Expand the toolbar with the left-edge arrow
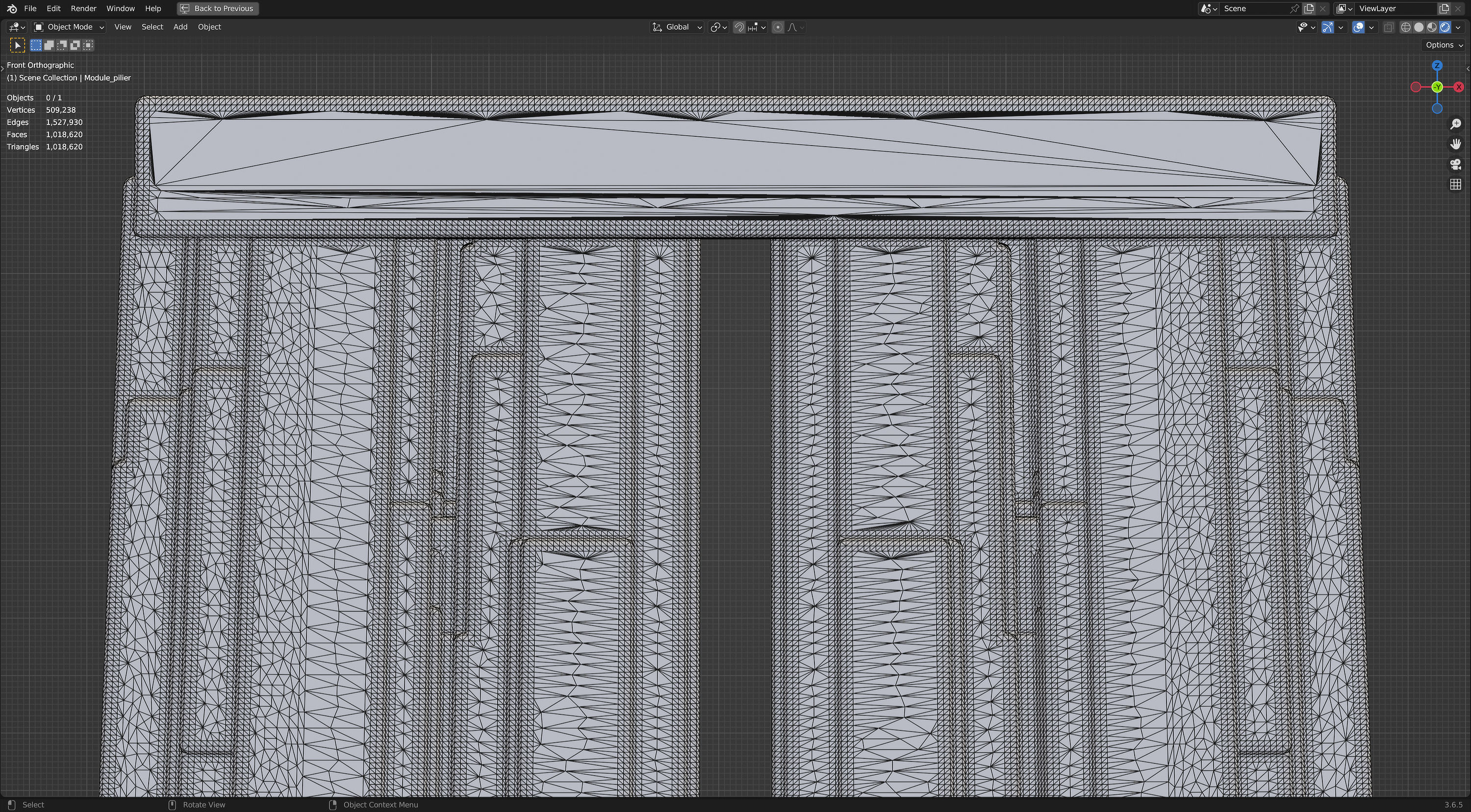 point(2,68)
